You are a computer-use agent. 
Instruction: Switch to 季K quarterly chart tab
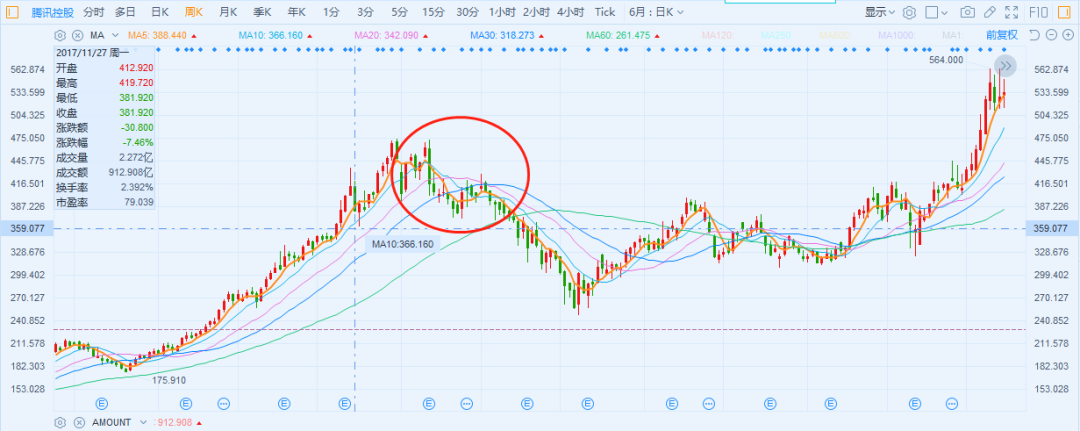262,12
